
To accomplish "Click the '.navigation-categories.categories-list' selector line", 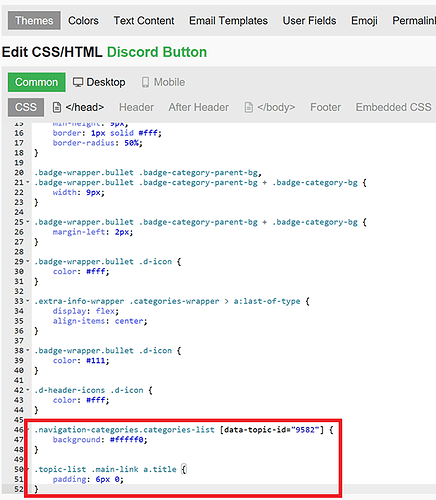I will click(184, 430).
